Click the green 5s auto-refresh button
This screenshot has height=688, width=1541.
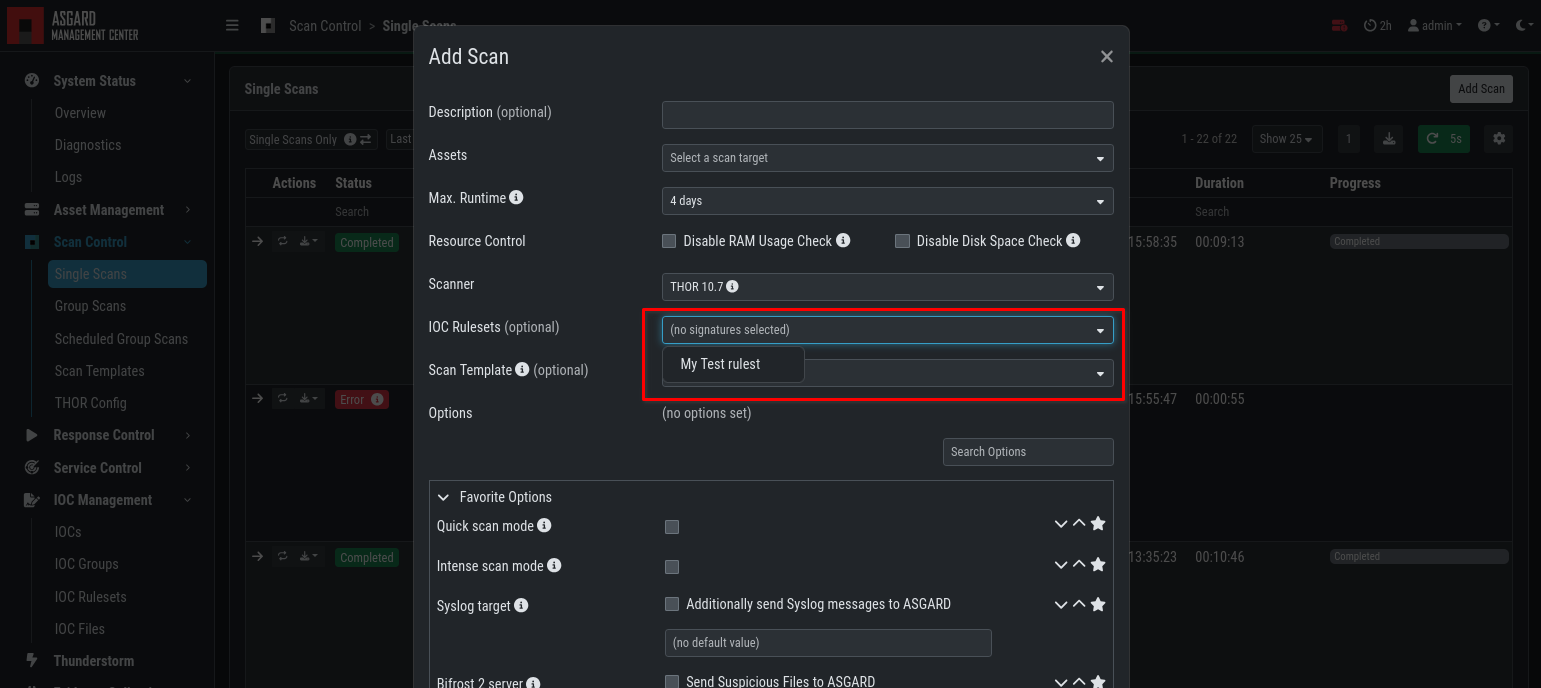[x=1444, y=139]
